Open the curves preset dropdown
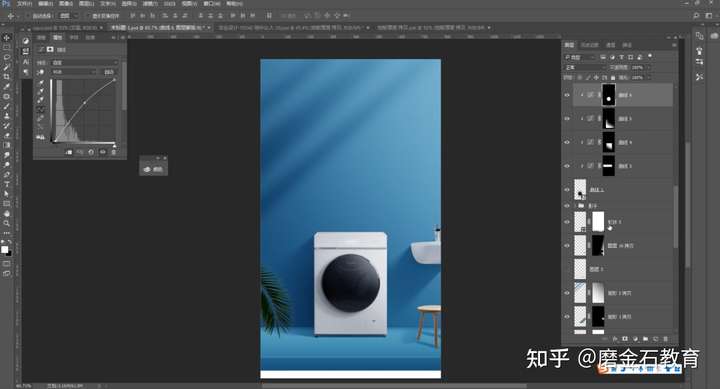Screen dimensions: 720x389 tap(84, 62)
